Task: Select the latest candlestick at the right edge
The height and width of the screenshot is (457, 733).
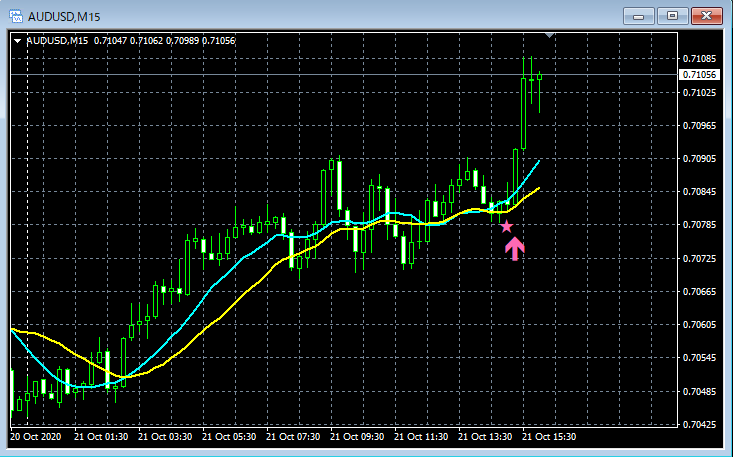Action: click(x=539, y=91)
